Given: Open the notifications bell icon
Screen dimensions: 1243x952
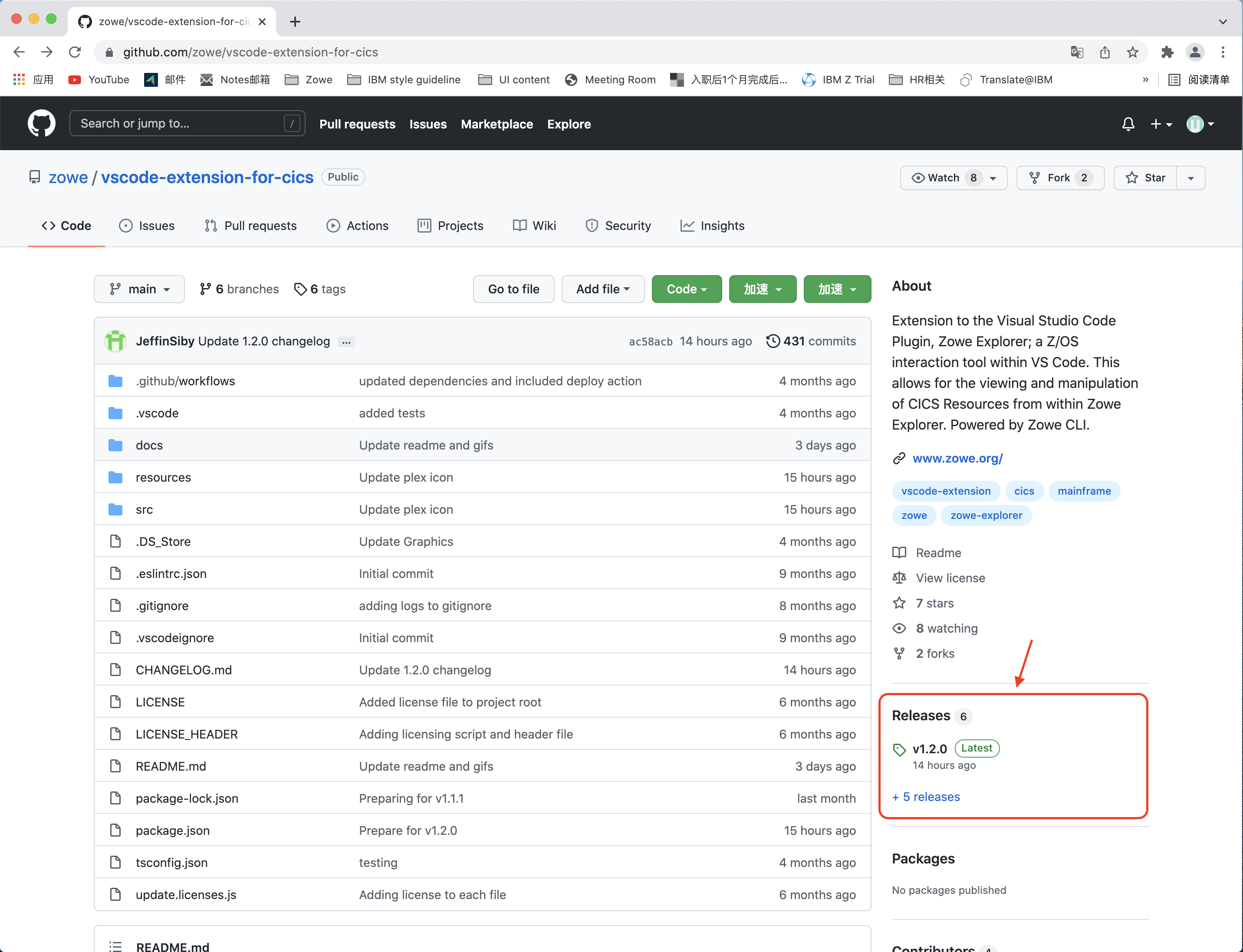Looking at the screenshot, I should point(1128,124).
